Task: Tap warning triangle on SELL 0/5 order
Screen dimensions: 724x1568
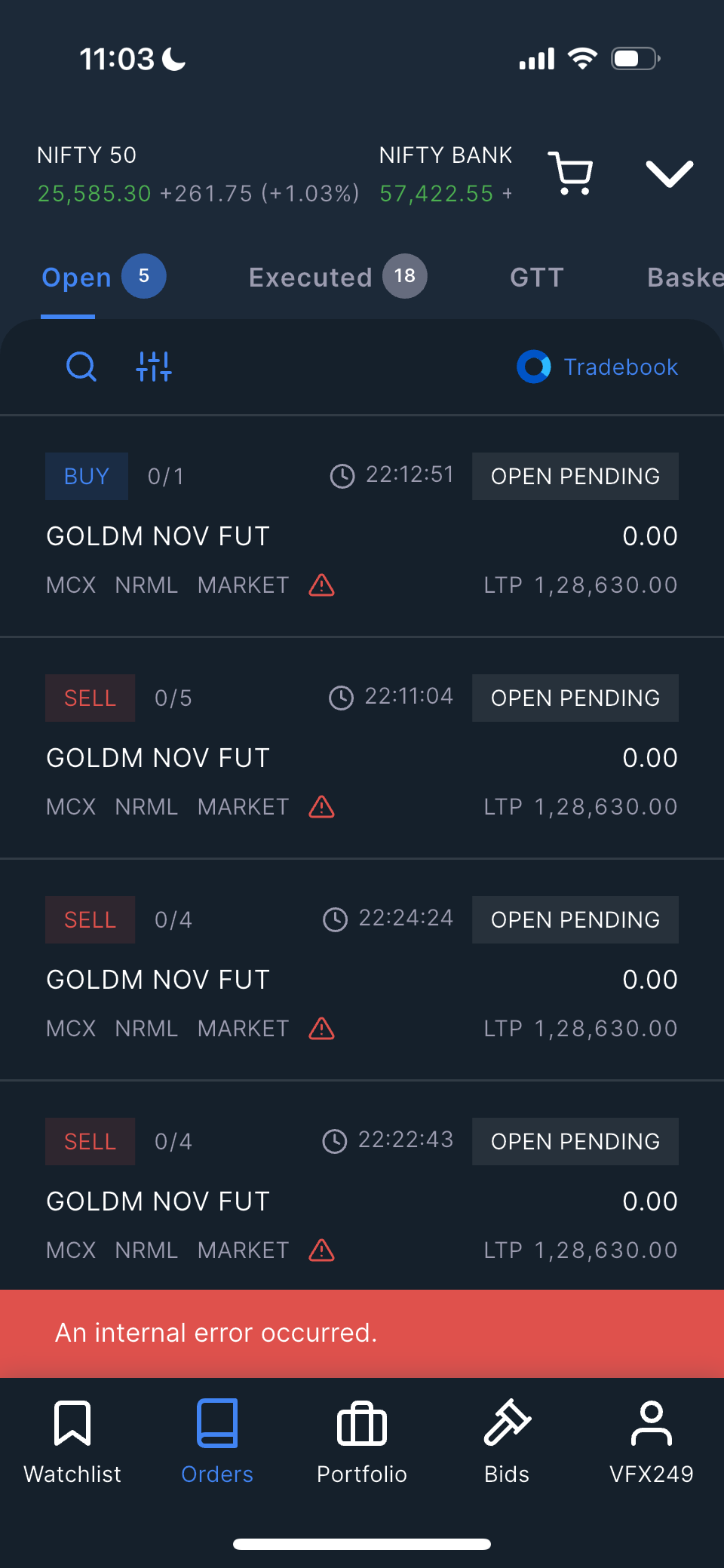Action: (322, 807)
